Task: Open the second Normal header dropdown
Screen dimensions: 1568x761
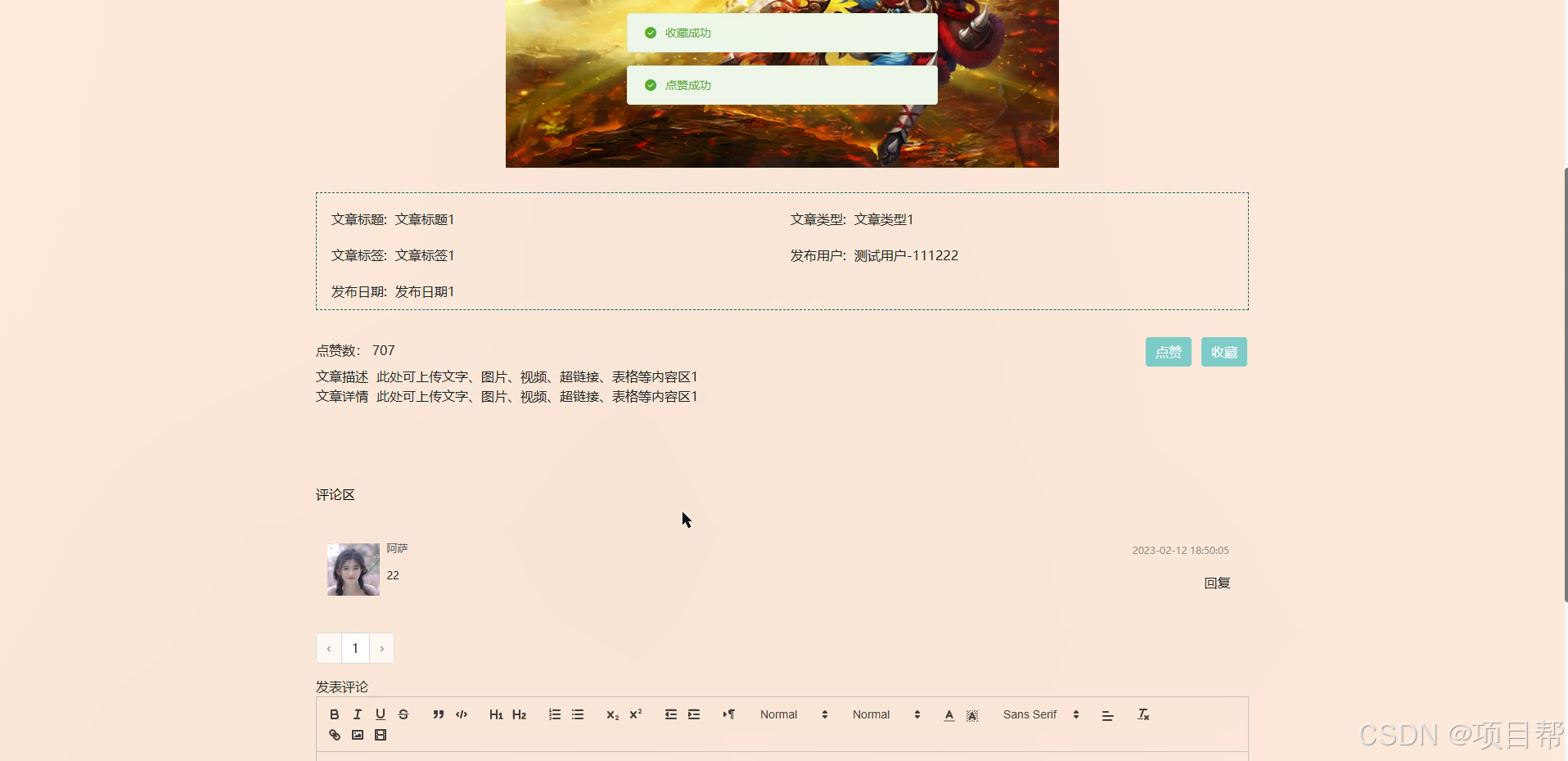Action: pyautogui.click(x=886, y=714)
